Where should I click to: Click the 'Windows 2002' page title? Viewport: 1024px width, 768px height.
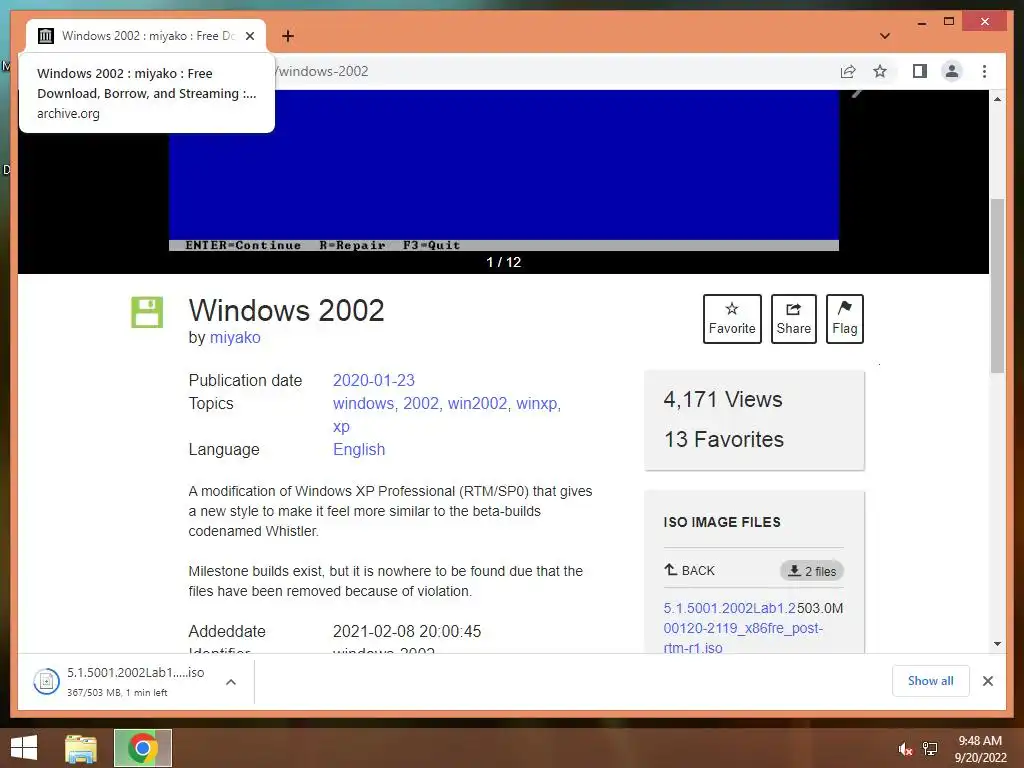[x=286, y=310]
